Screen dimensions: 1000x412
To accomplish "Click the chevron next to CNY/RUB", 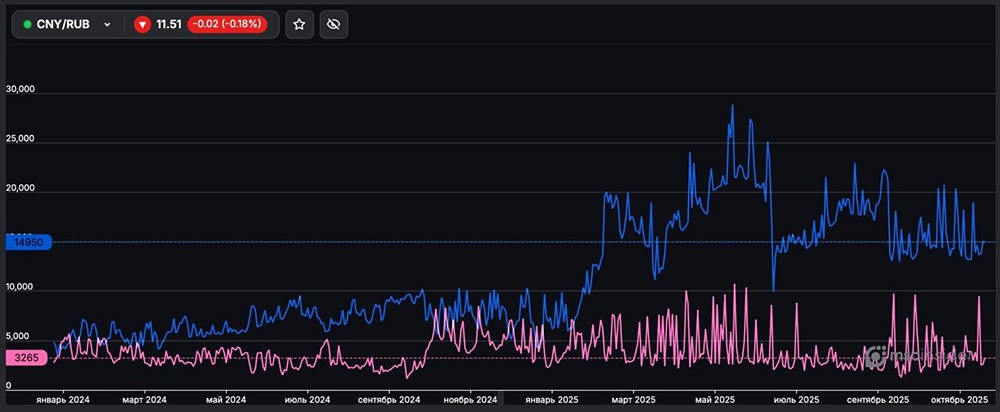I will click(107, 25).
